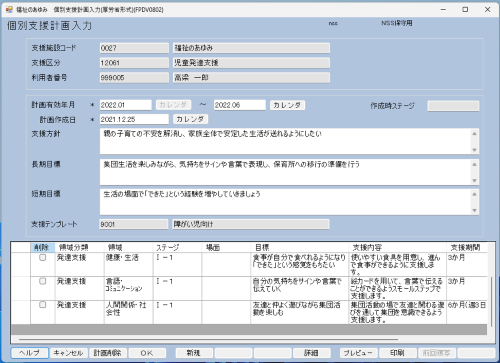Click the 支援テンプレート code field 9001
500x363 pixels.
click(134, 224)
